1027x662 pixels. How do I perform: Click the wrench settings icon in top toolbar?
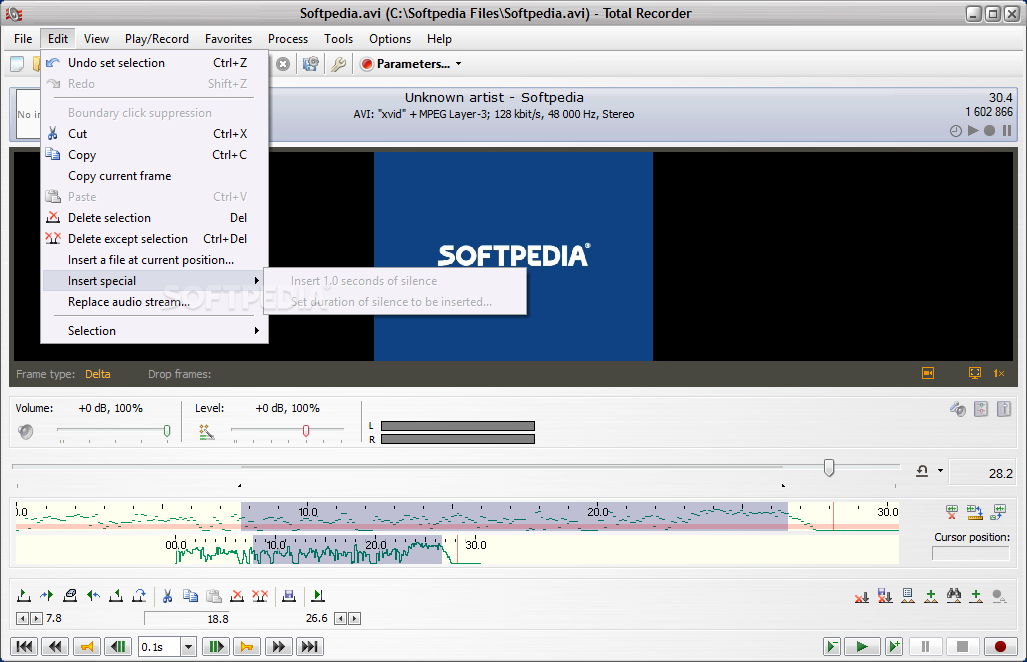(x=339, y=64)
